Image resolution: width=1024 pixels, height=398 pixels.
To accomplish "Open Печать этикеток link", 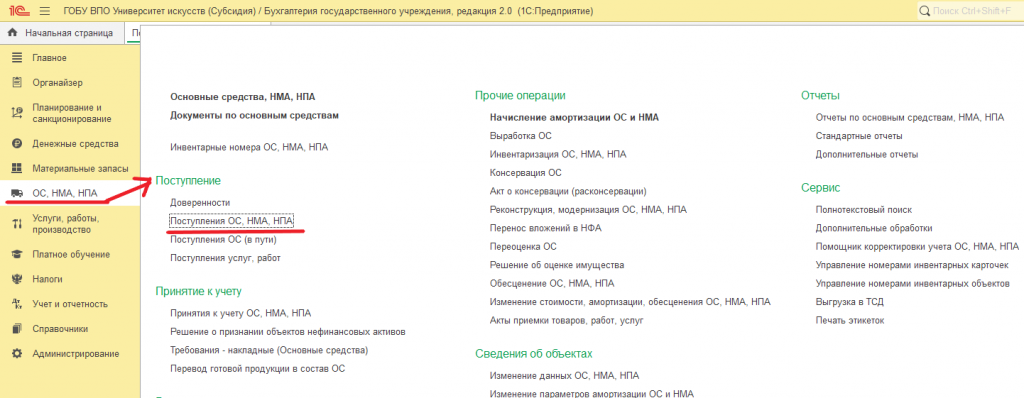I will click(x=850, y=320).
